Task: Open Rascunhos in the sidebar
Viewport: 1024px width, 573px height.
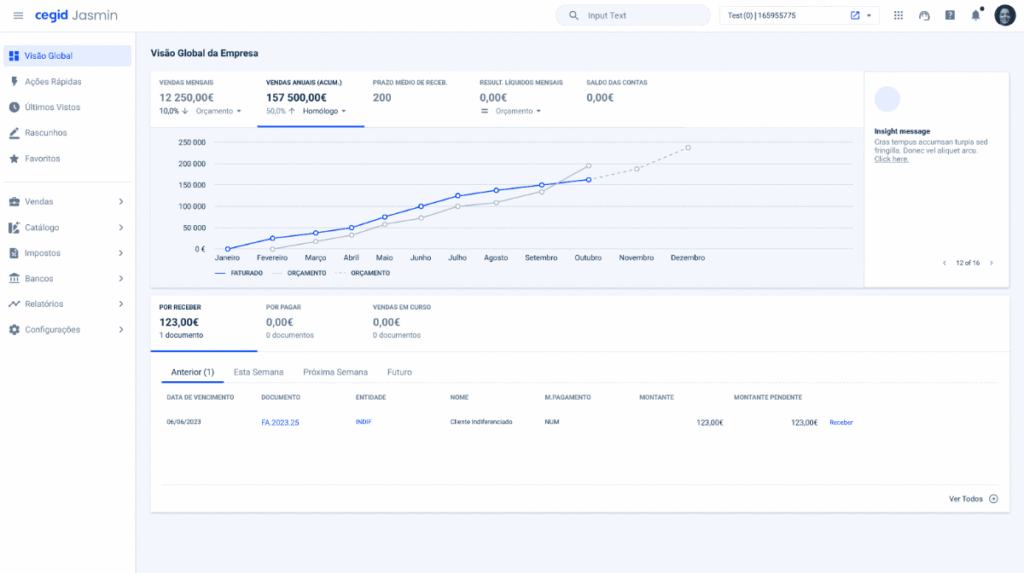Action: point(45,133)
